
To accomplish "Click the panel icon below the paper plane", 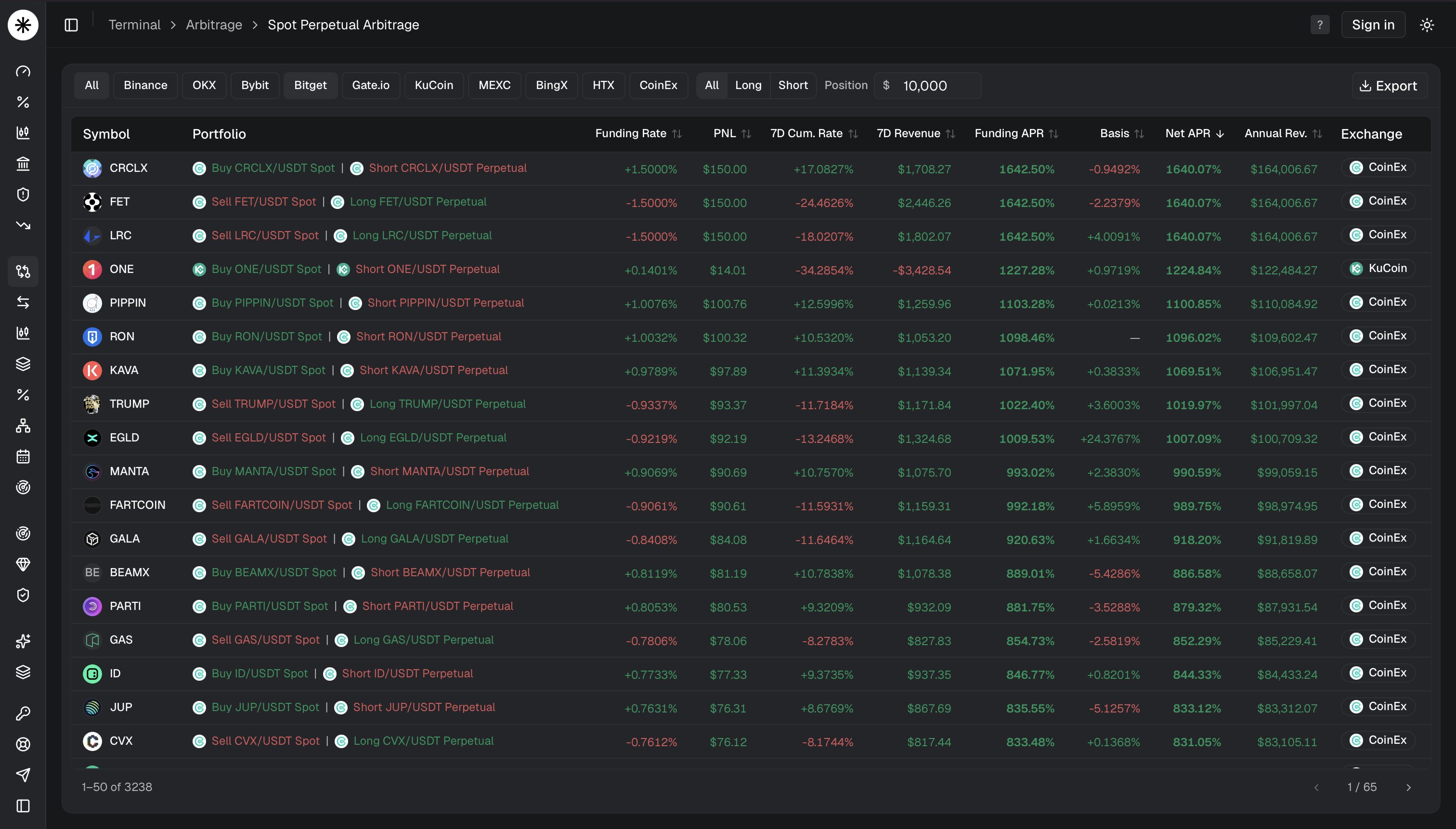I will (x=23, y=806).
